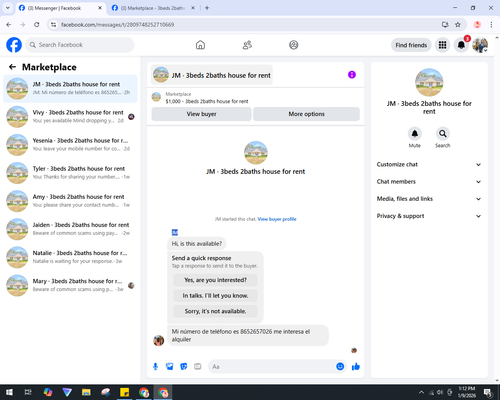Open Task View on the taskbar
Screen dimensions: 500x400
28,392
